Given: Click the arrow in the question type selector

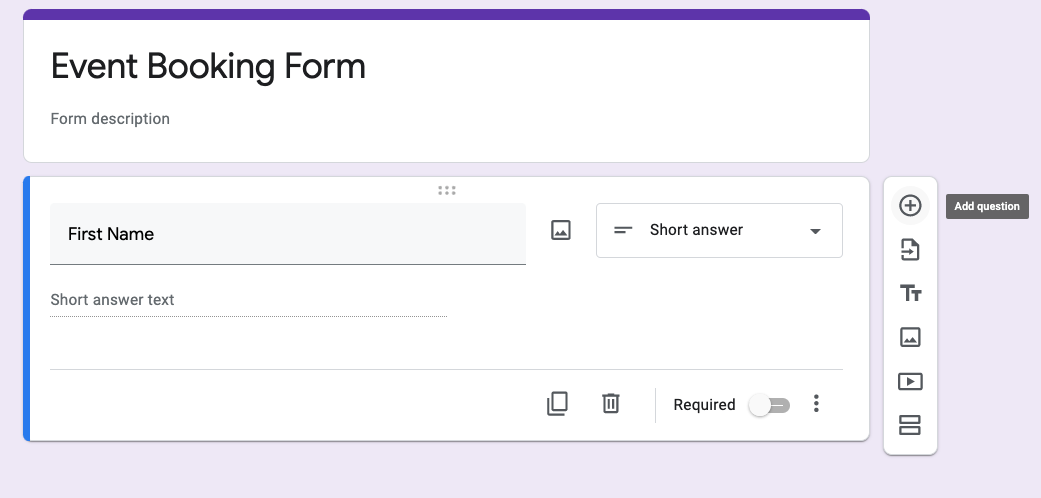Looking at the screenshot, I should coord(815,231).
